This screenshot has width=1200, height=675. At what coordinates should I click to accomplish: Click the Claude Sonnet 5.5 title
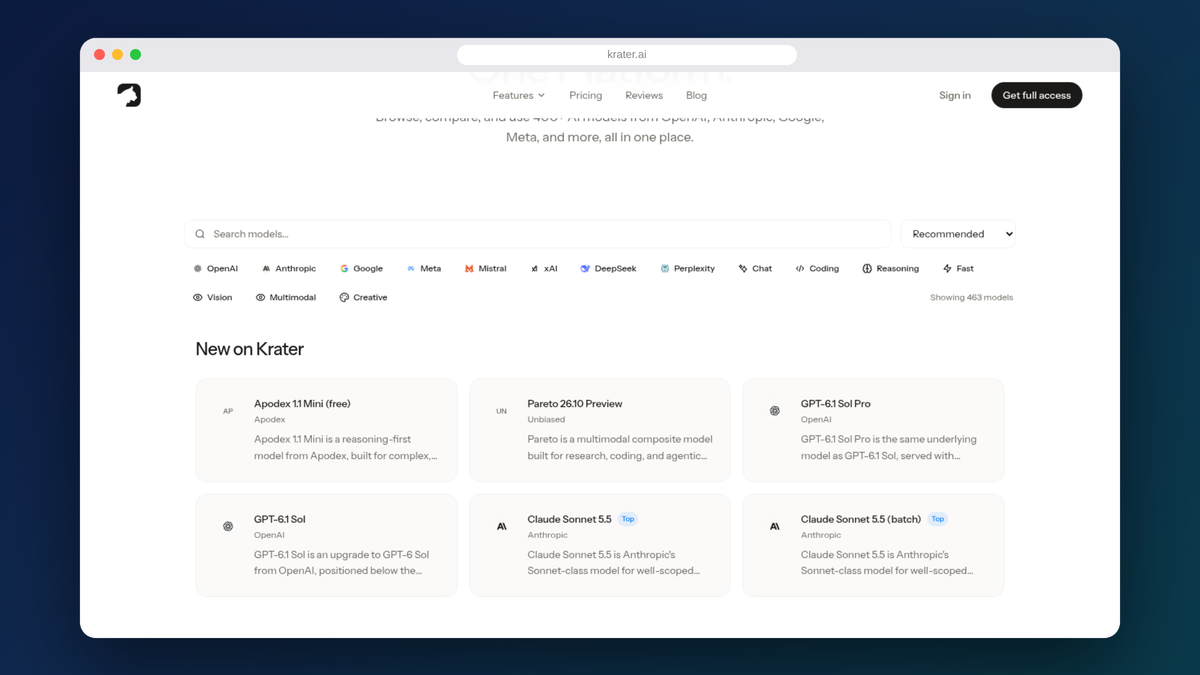pos(569,520)
